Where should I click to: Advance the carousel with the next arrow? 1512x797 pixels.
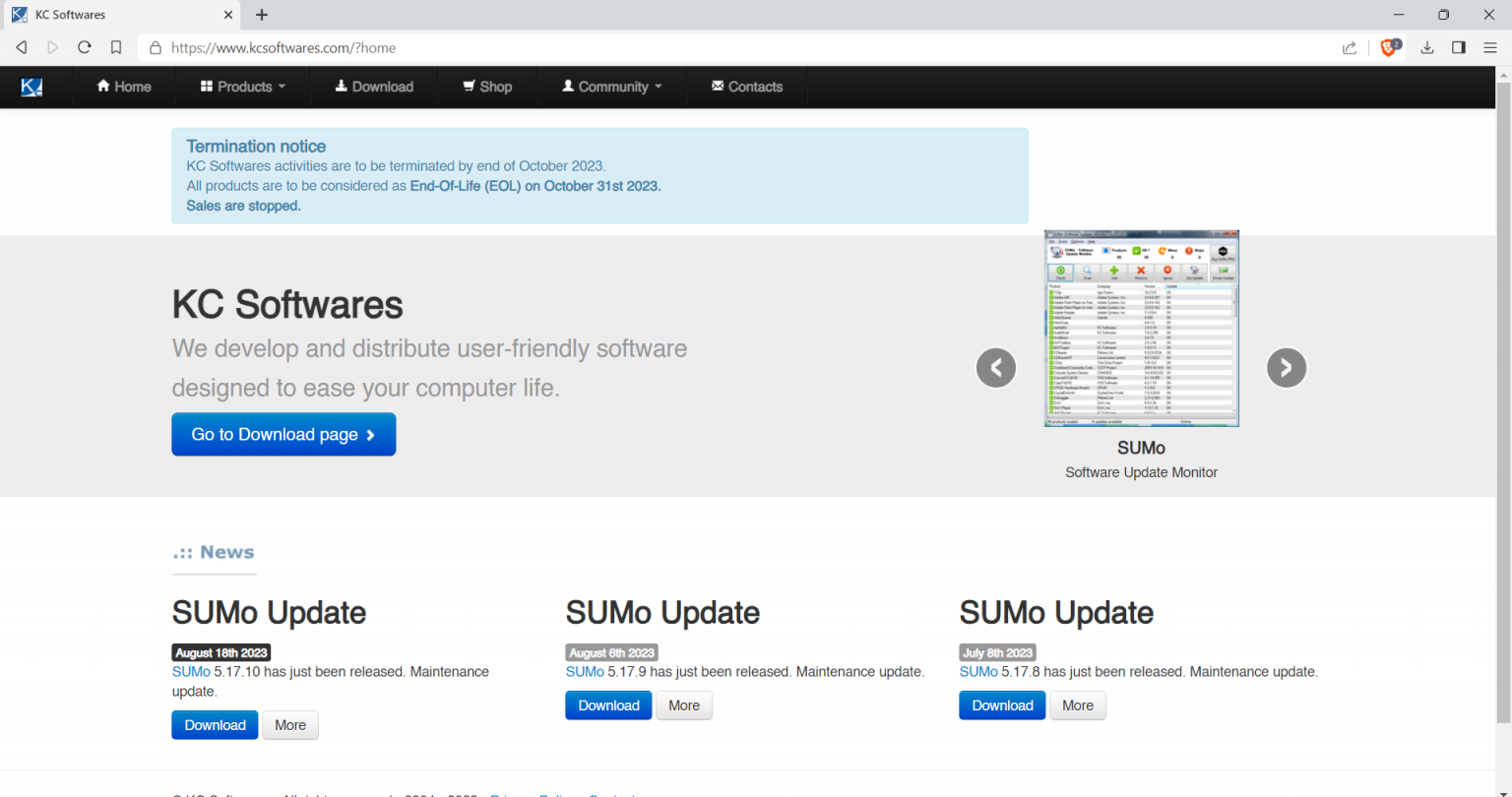click(x=1286, y=367)
